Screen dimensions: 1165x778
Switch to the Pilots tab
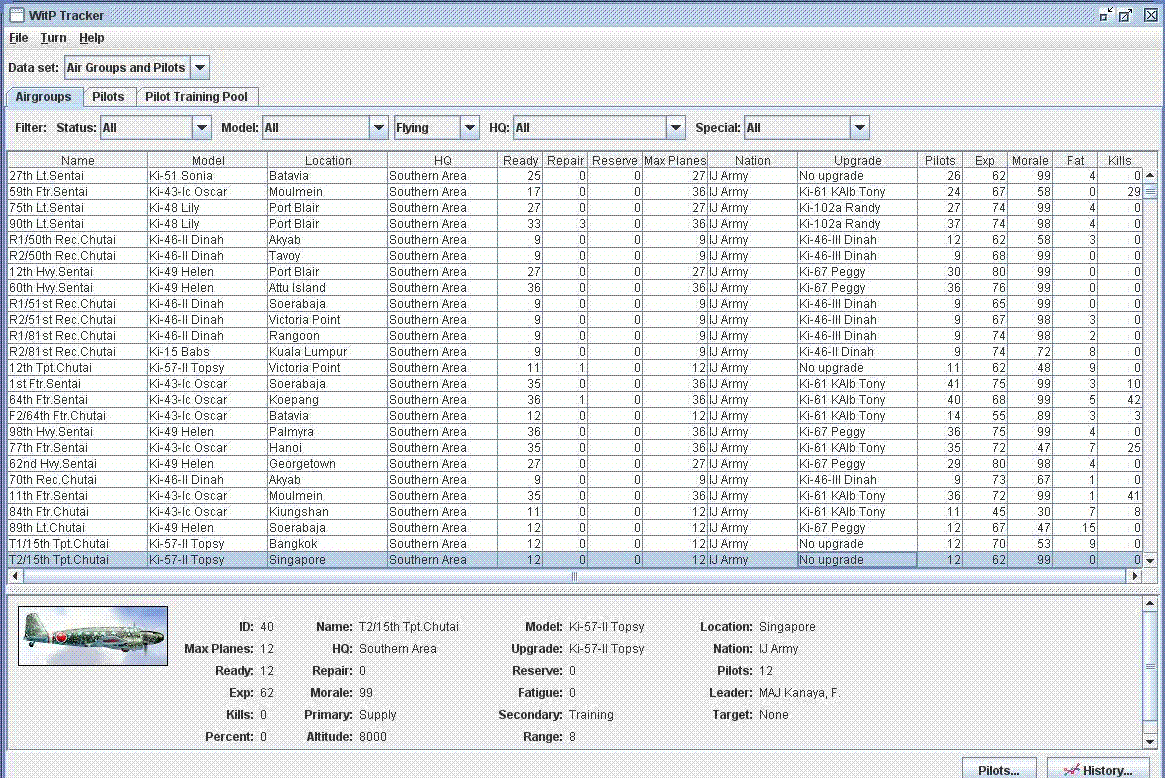coord(108,97)
